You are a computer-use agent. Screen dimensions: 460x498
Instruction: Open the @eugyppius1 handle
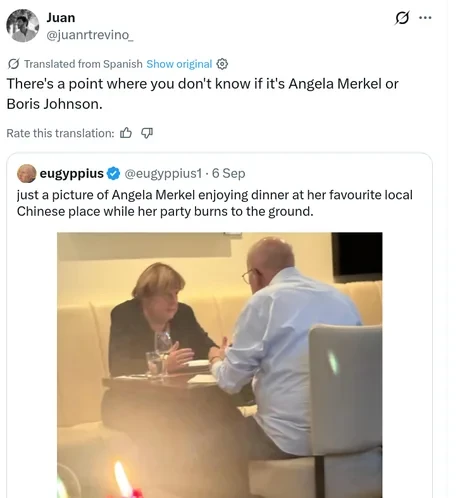(x=163, y=173)
